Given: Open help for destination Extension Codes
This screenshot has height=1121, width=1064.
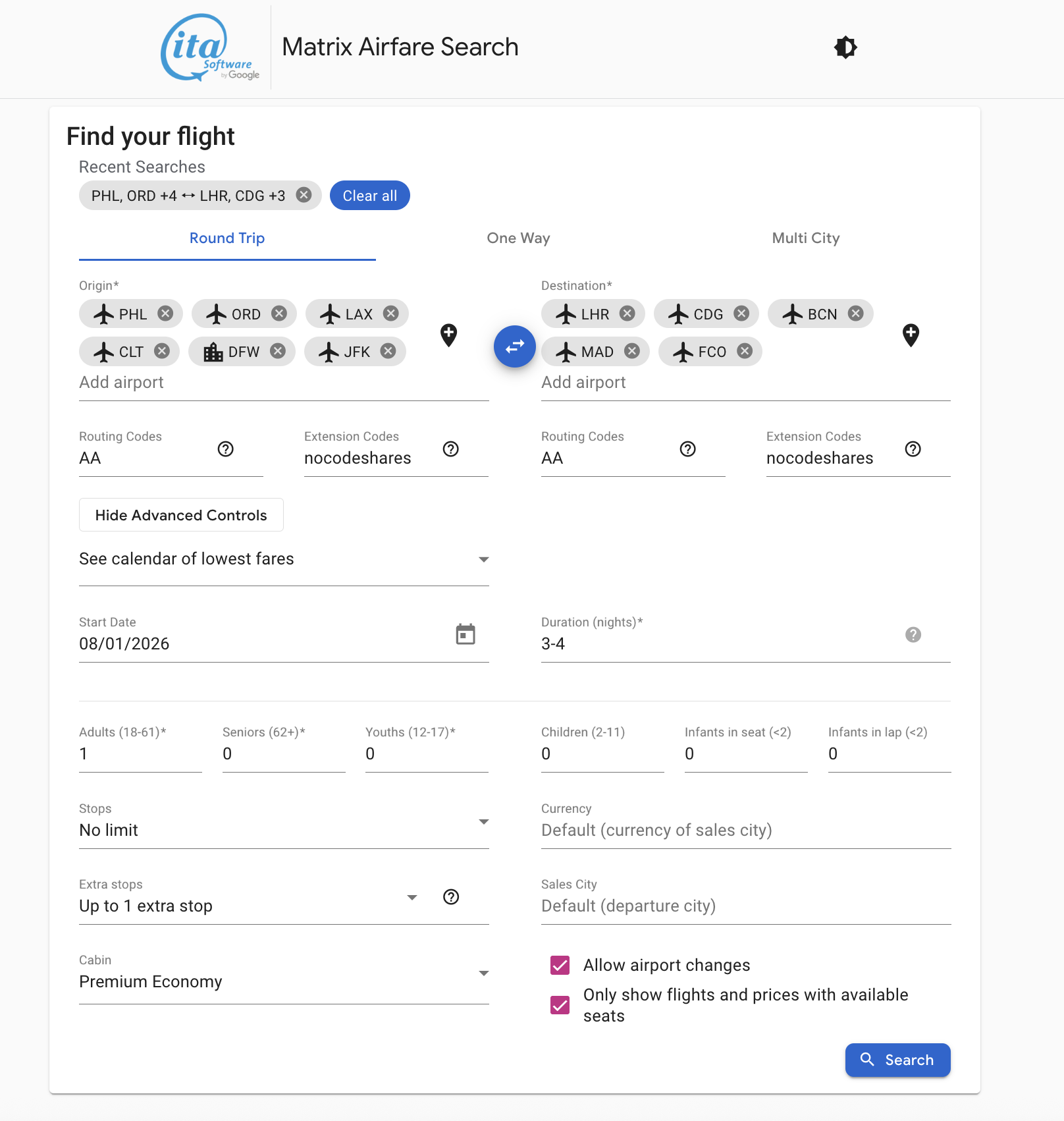Looking at the screenshot, I should 913,449.
